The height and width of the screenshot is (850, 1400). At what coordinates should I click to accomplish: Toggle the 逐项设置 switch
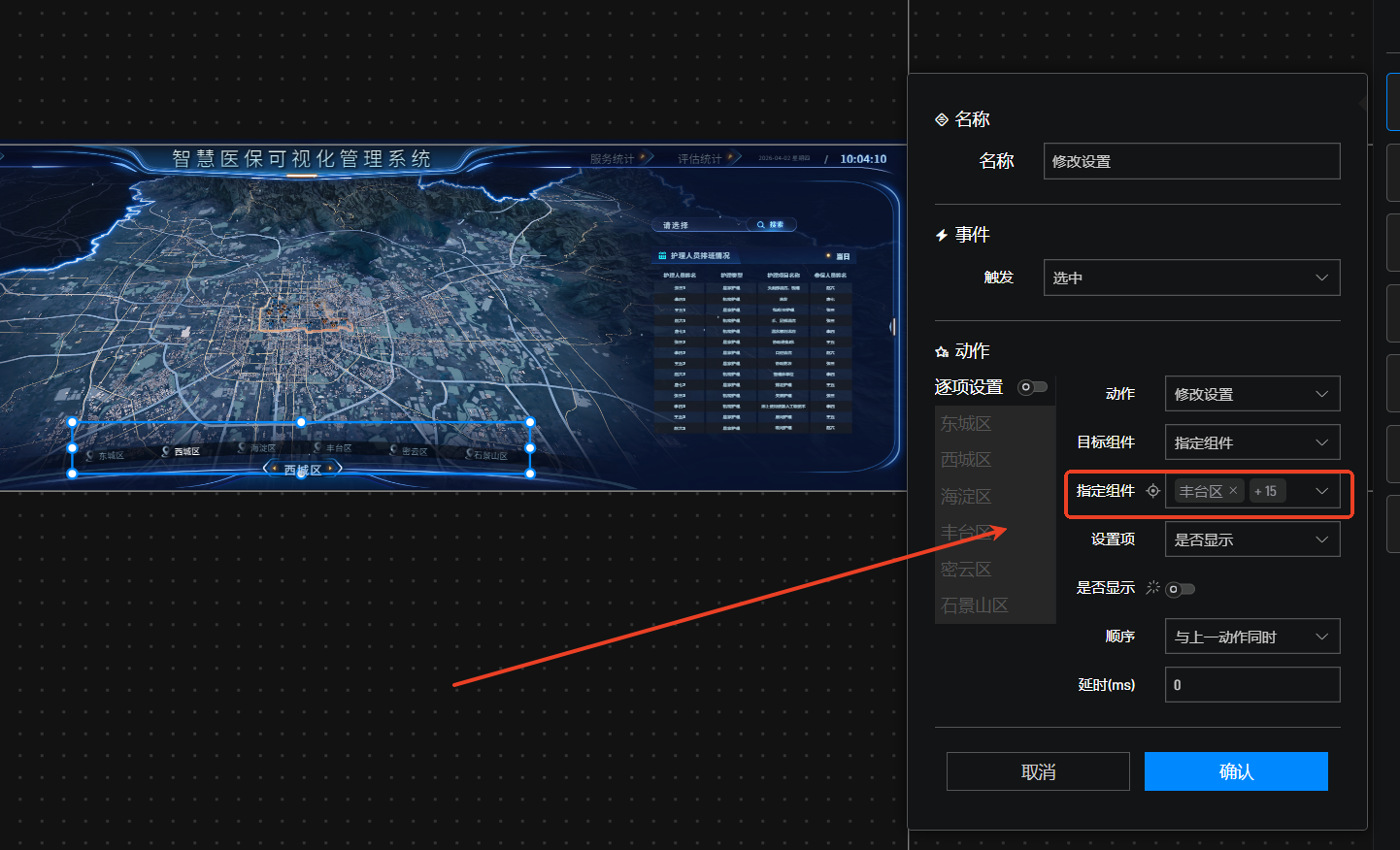coord(1031,387)
